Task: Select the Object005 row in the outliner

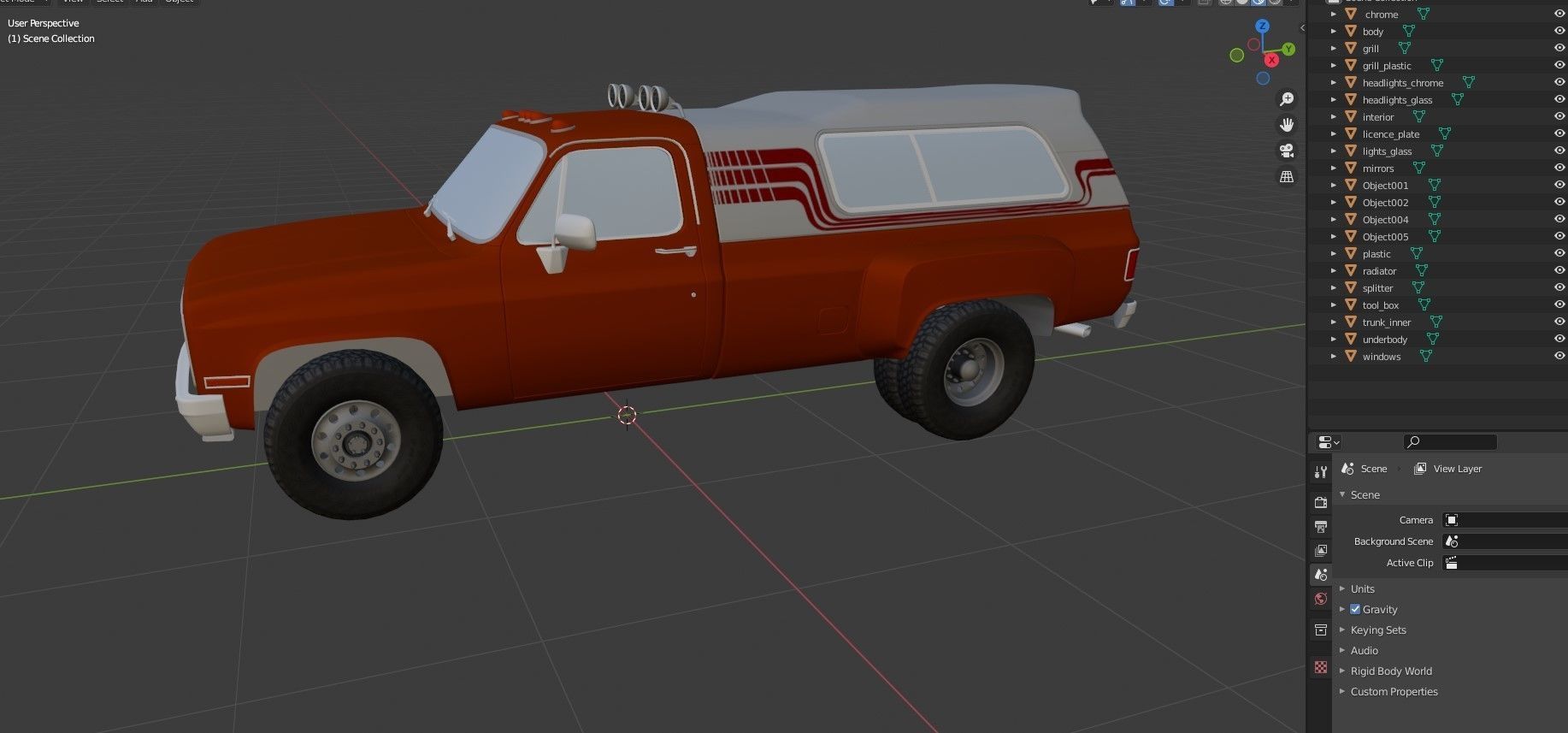Action: [1385, 237]
